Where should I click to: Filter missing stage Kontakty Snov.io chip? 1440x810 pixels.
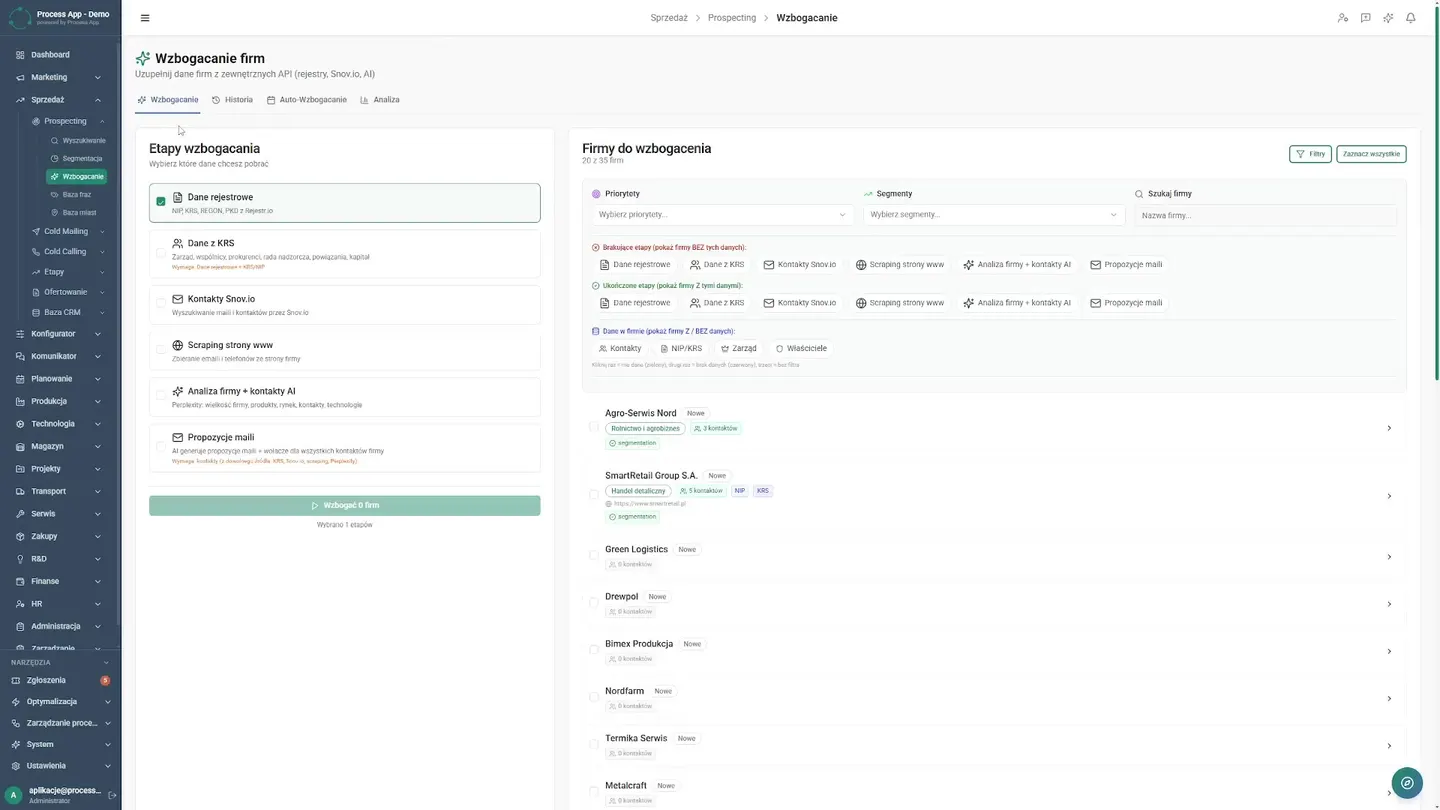point(800,265)
